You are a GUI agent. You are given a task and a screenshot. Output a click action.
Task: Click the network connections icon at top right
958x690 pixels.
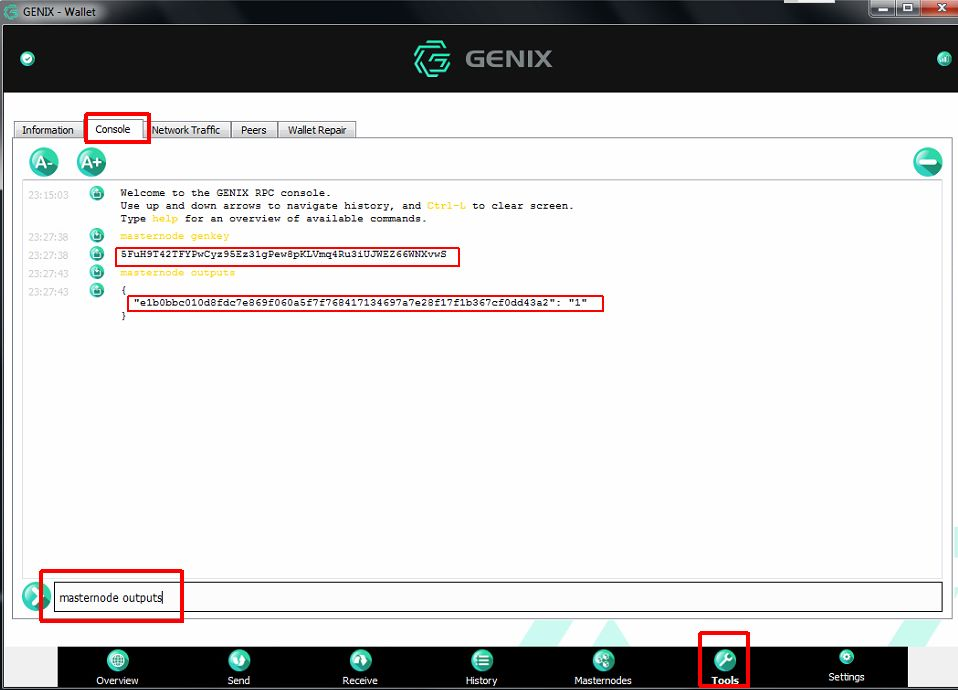click(x=944, y=59)
